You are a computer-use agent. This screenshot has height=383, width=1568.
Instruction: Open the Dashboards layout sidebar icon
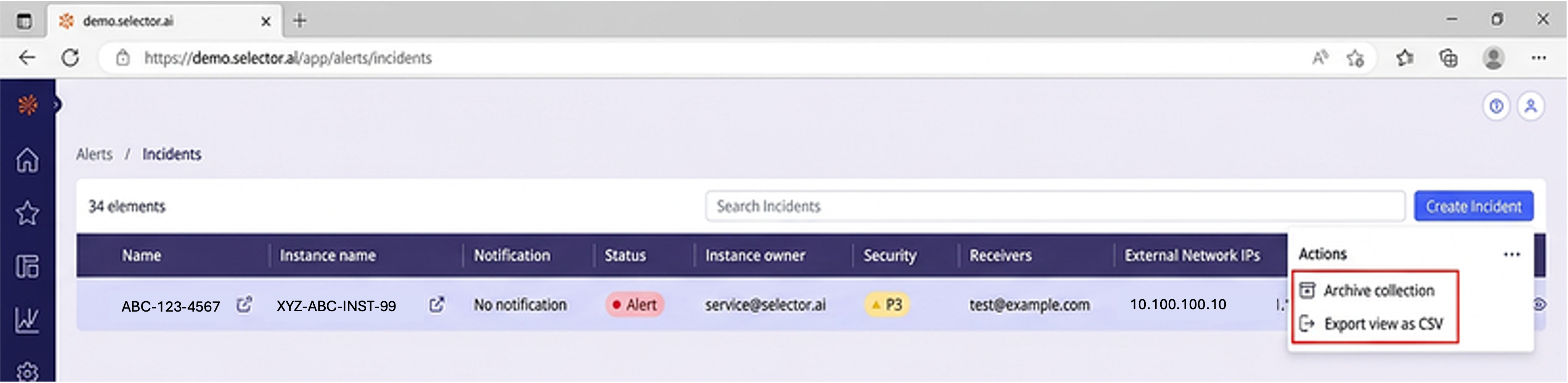coord(27,266)
